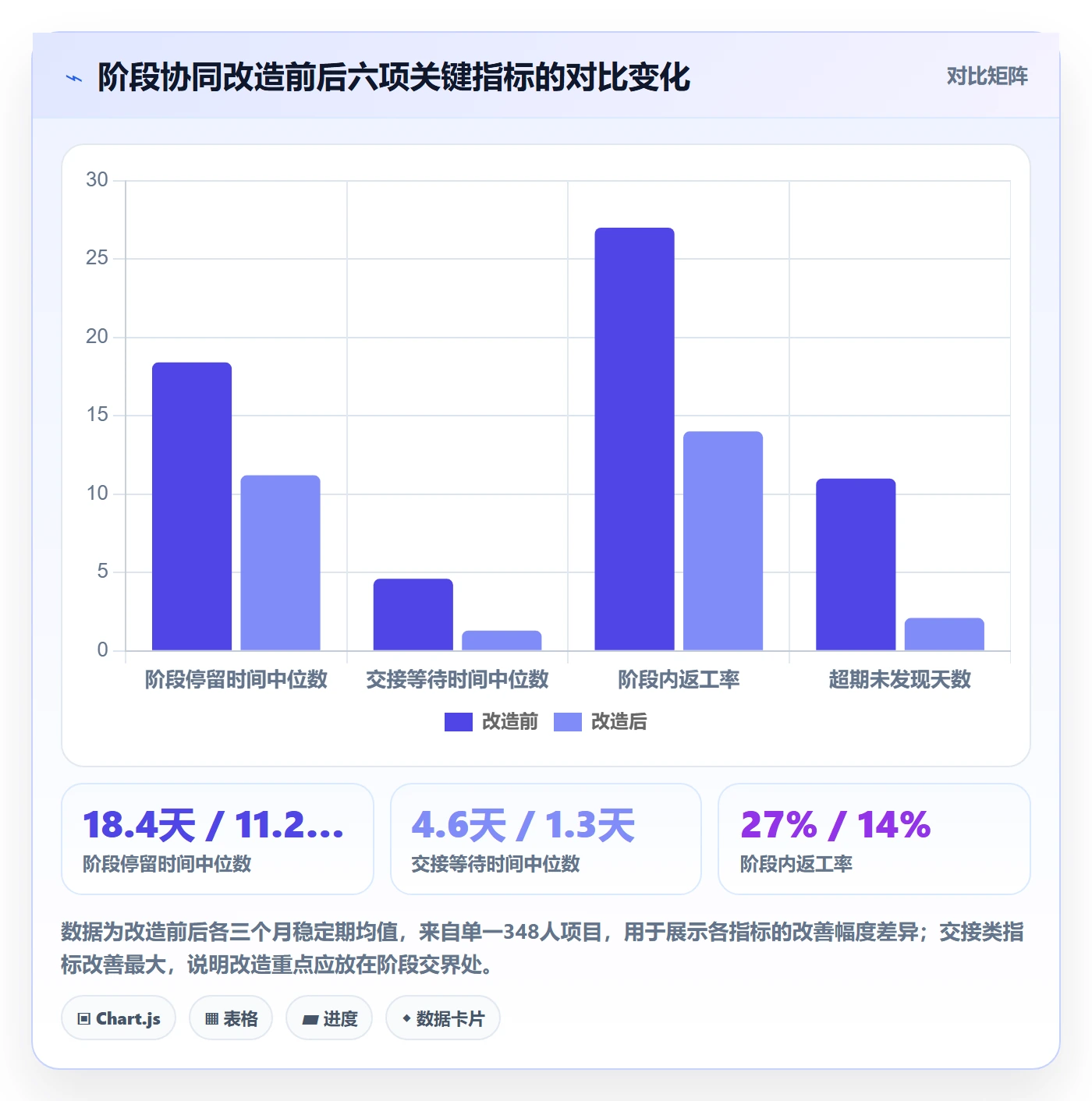Click the 改造前 bar for 超期未发现天数
Screen dimensions: 1092x1101
[856, 565]
